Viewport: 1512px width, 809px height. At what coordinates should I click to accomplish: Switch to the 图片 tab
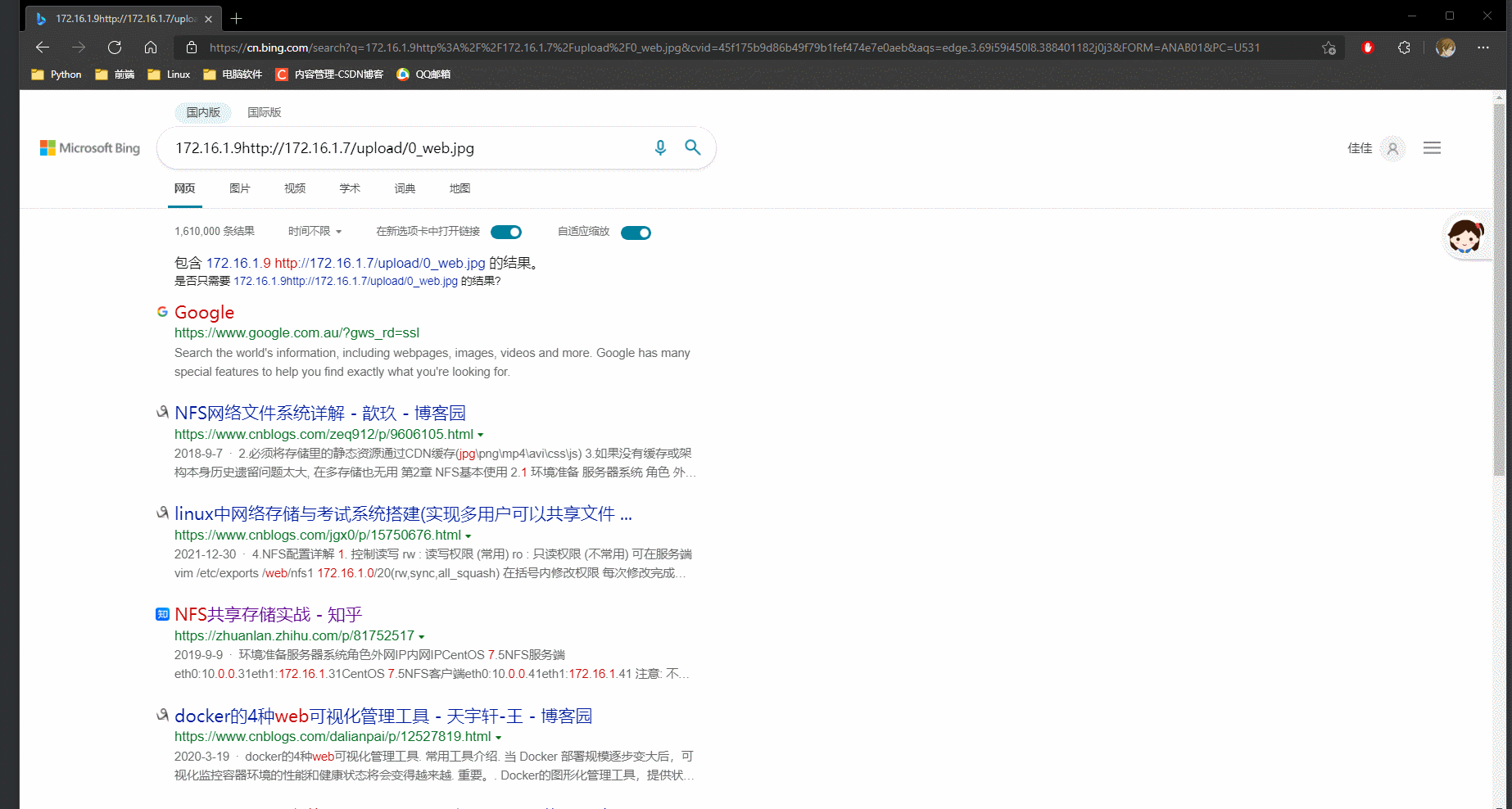(x=240, y=188)
